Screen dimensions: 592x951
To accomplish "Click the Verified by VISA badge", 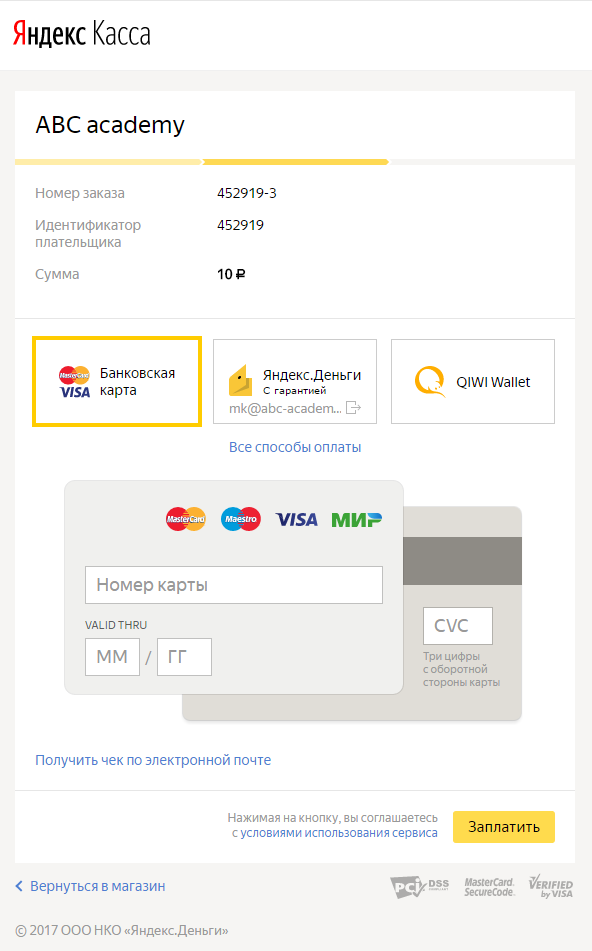I will [551, 886].
